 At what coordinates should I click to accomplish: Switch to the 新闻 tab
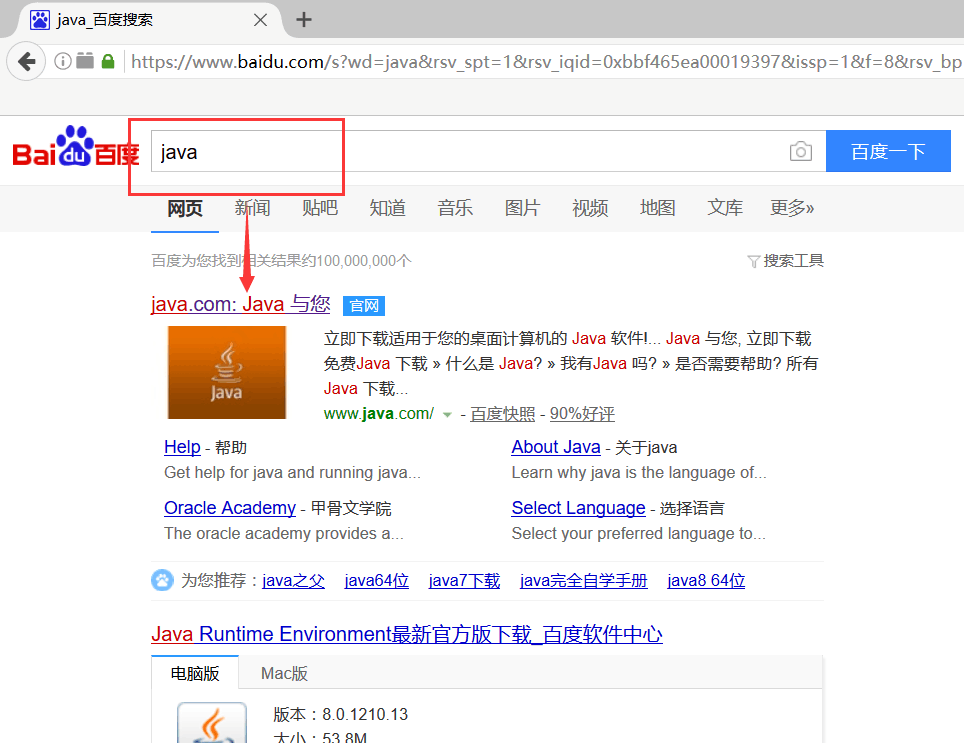tap(252, 208)
